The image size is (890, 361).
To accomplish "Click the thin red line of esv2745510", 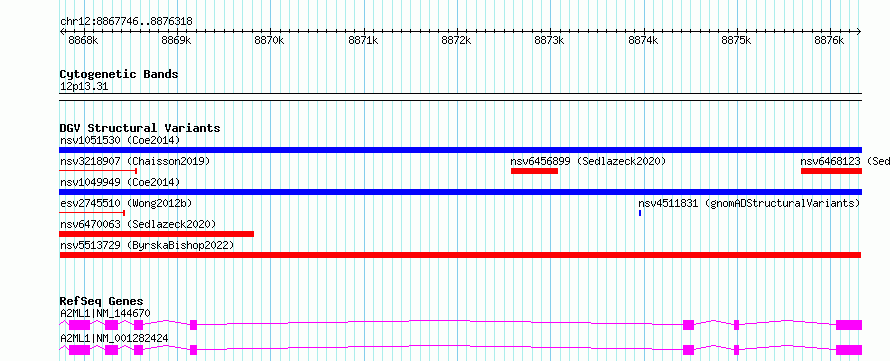I will [93, 213].
